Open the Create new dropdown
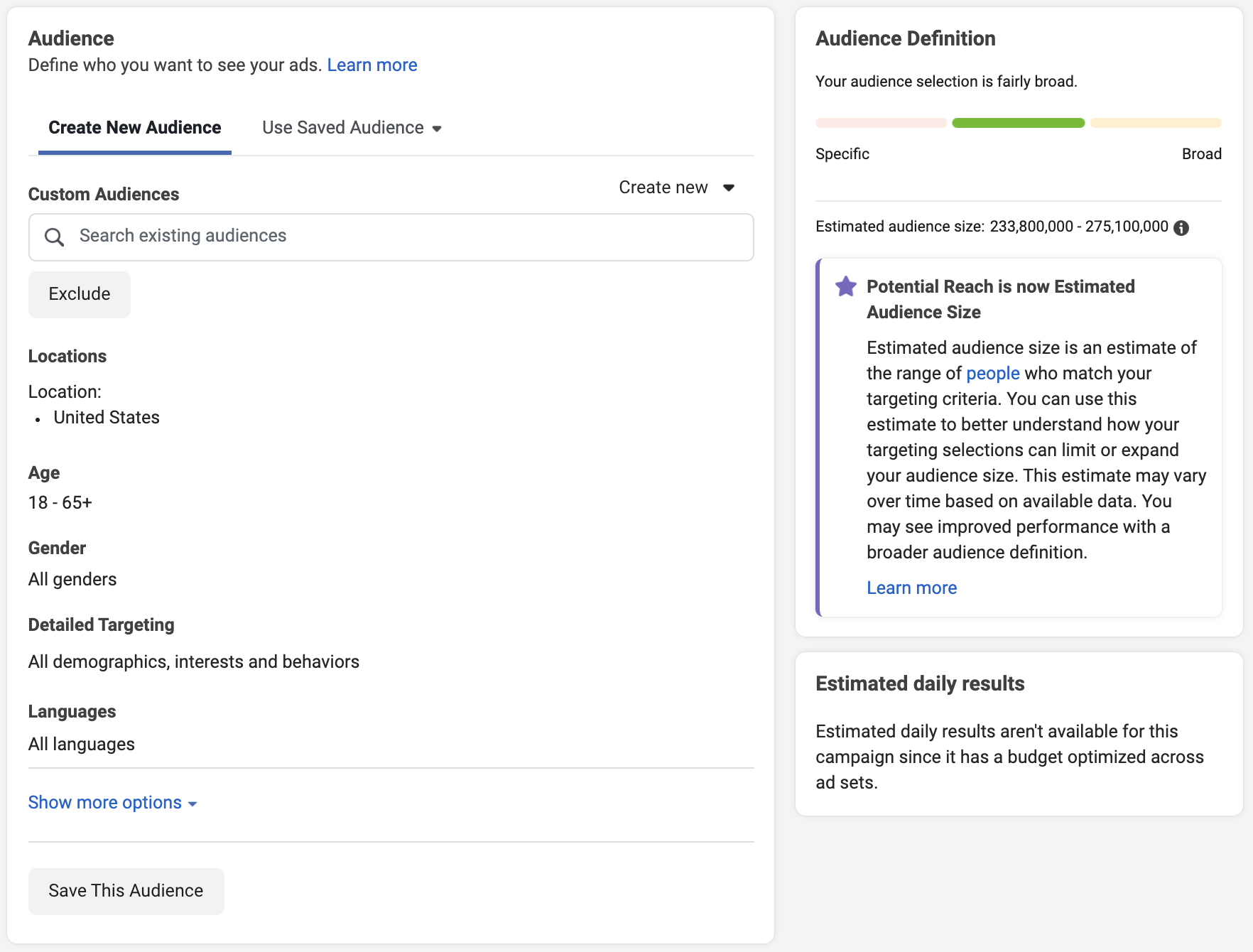The width and height of the screenshot is (1253, 952). click(676, 188)
